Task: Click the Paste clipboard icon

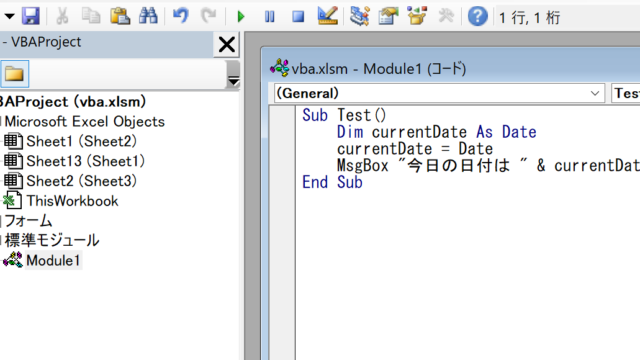Action: 120,16
